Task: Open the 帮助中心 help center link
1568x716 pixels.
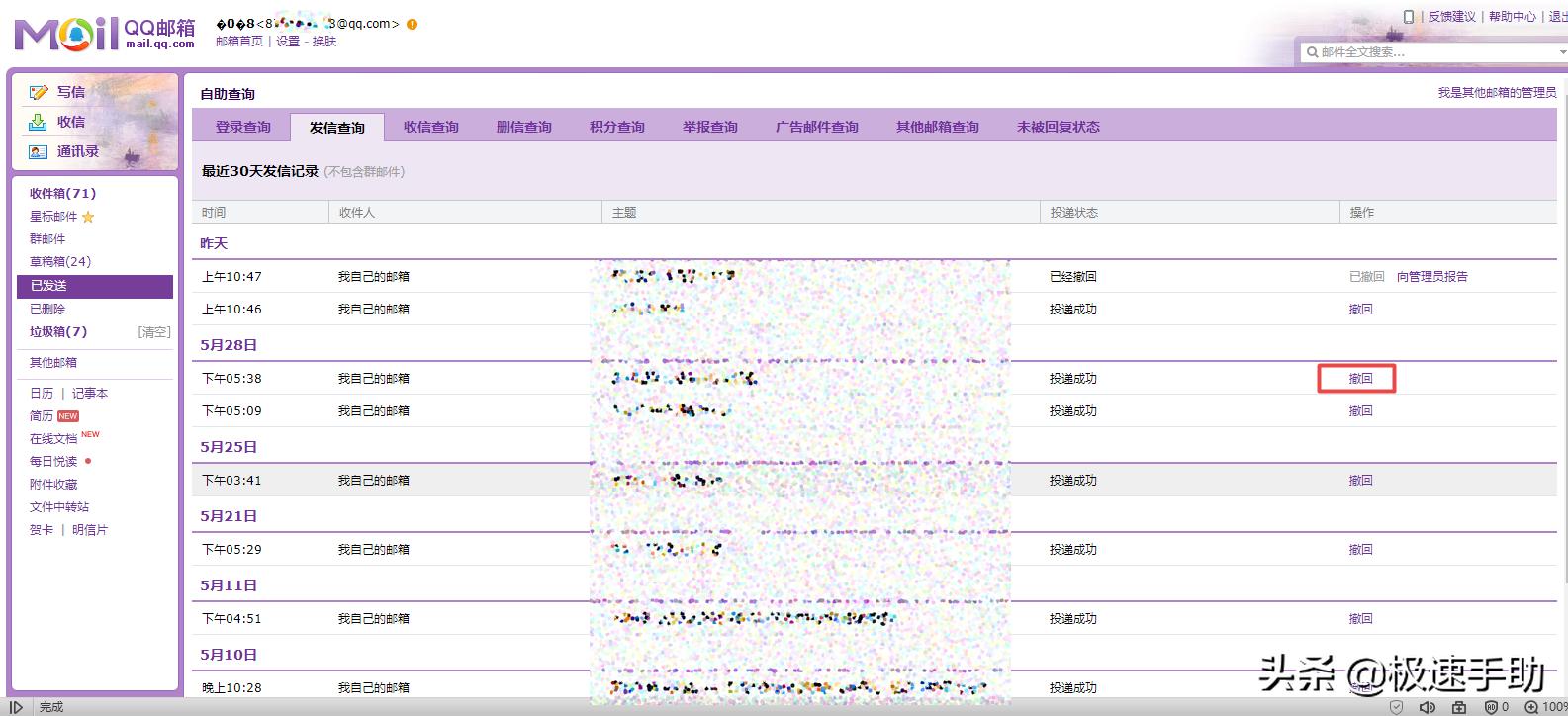Action: 1513,17
